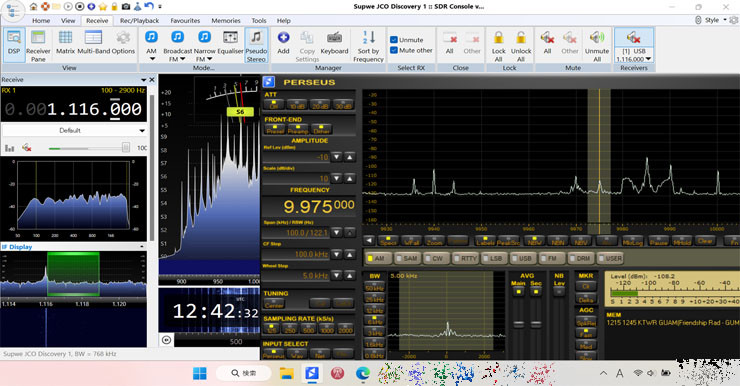Select Equaliser mode option

pyautogui.click(x=230, y=42)
